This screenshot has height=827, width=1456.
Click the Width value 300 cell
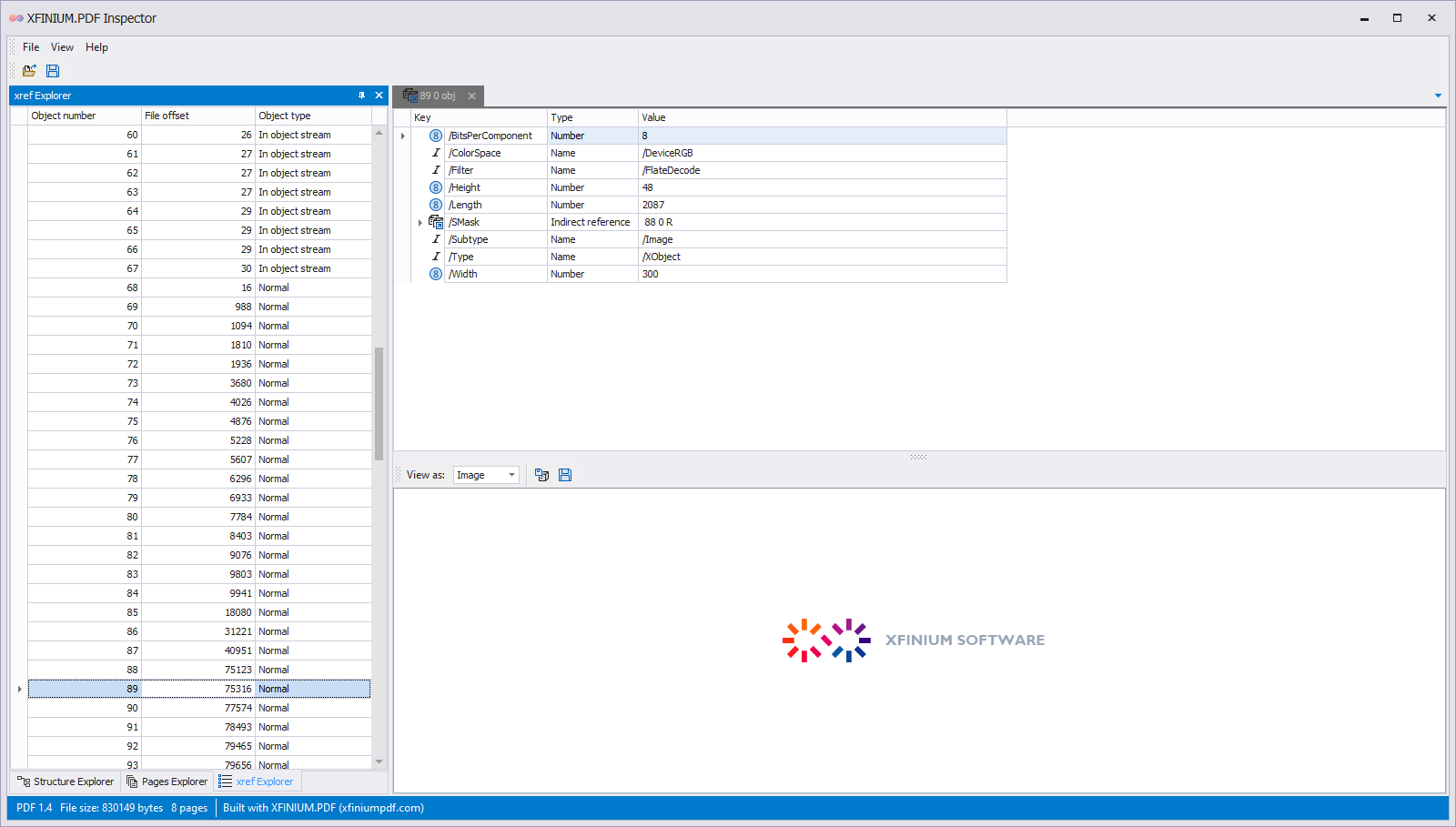coord(823,274)
